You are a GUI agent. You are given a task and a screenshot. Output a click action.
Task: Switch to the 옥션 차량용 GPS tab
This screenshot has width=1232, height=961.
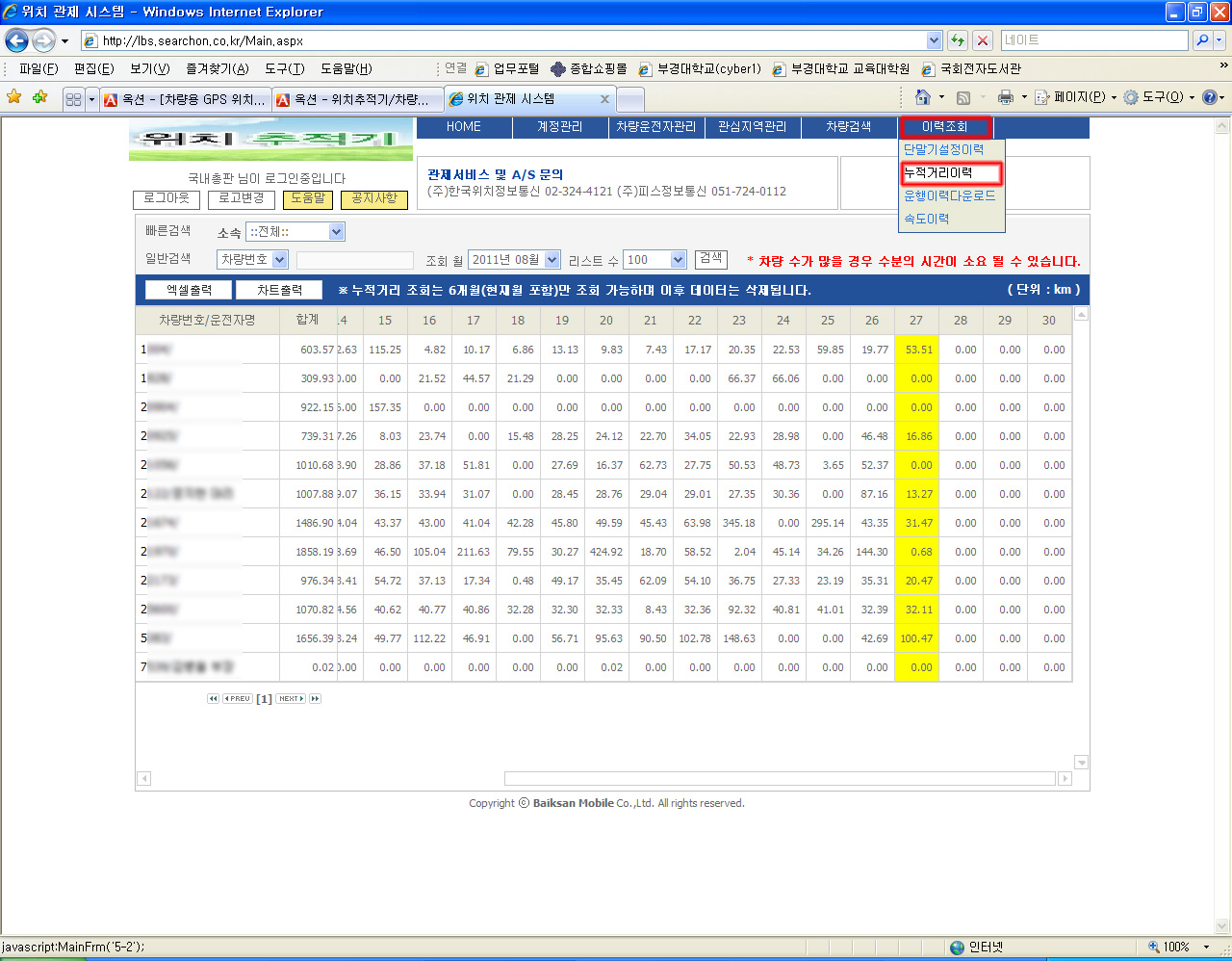tap(186, 99)
